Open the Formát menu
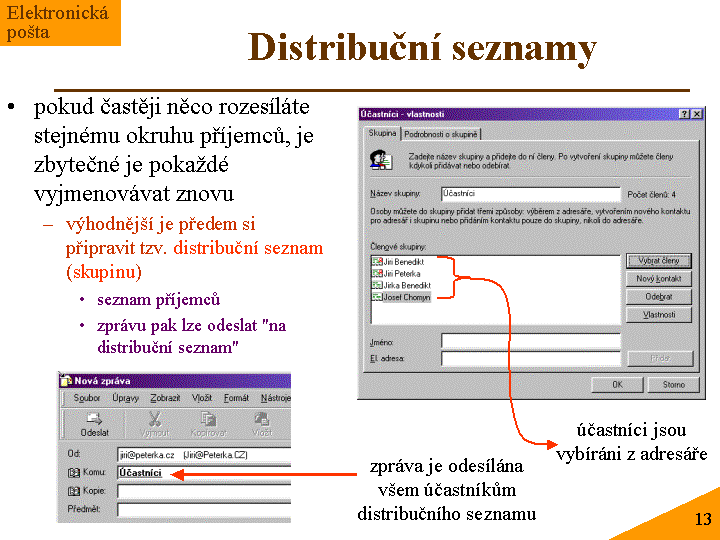Viewport: 720px width, 540px height. [x=236, y=398]
